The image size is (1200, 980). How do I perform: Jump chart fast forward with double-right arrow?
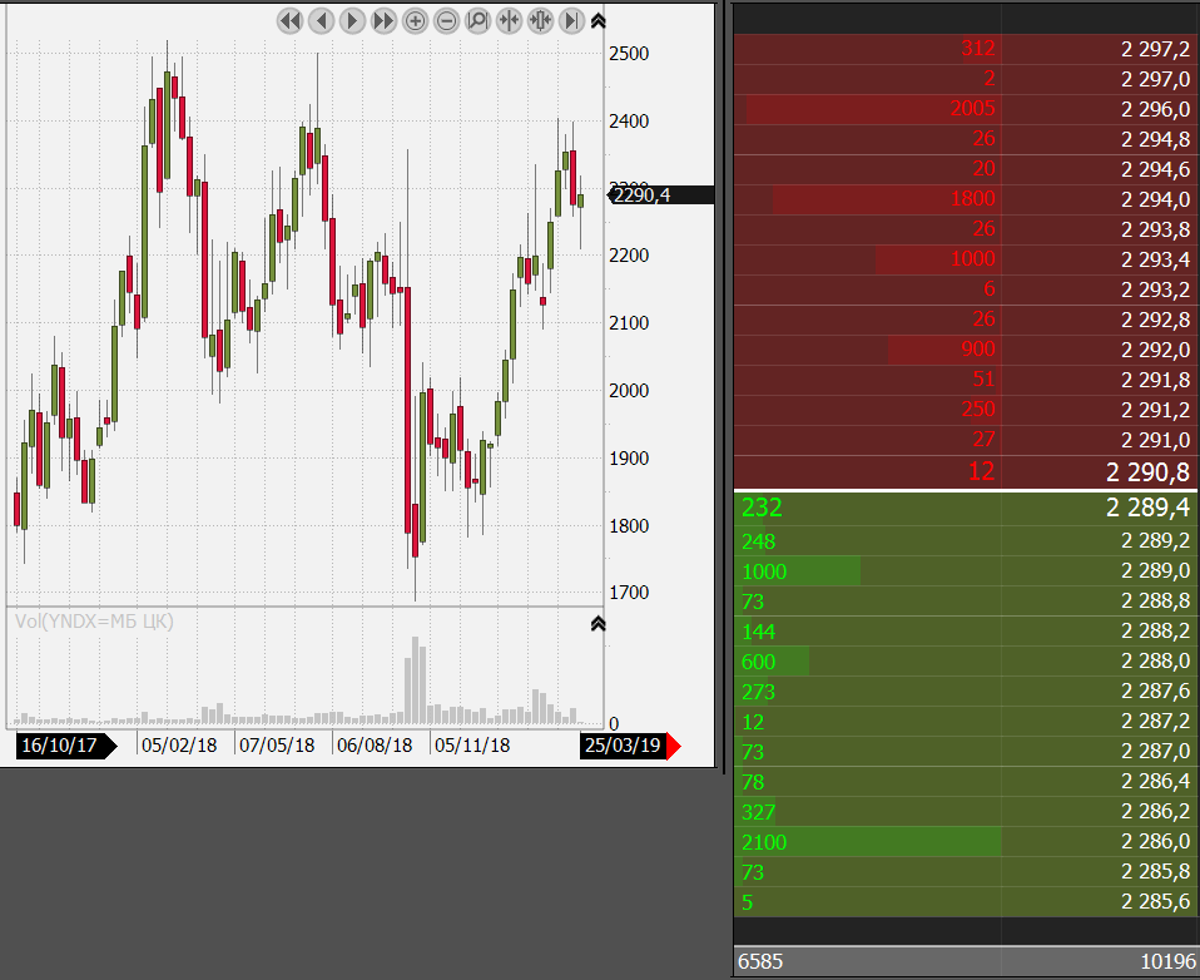click(x=383, y=20)
